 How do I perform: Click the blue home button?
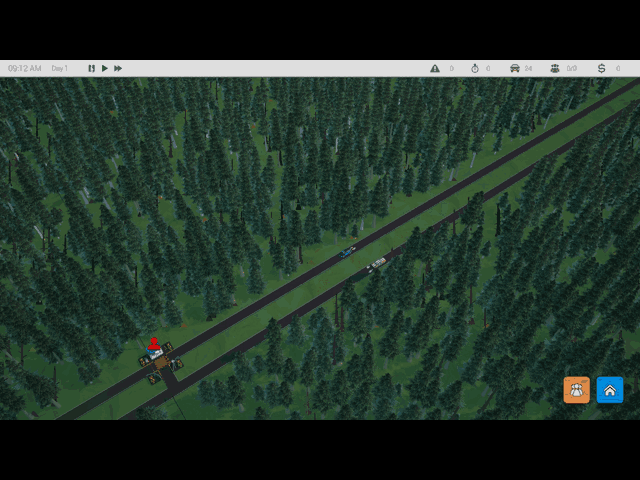click(610, 390)
